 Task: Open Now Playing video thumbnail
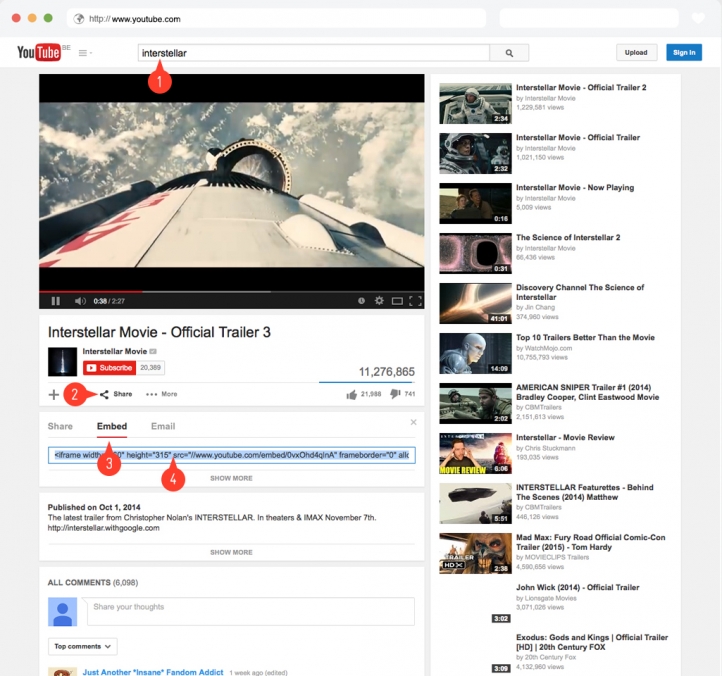pyautogui.click(x=475, y=204)
